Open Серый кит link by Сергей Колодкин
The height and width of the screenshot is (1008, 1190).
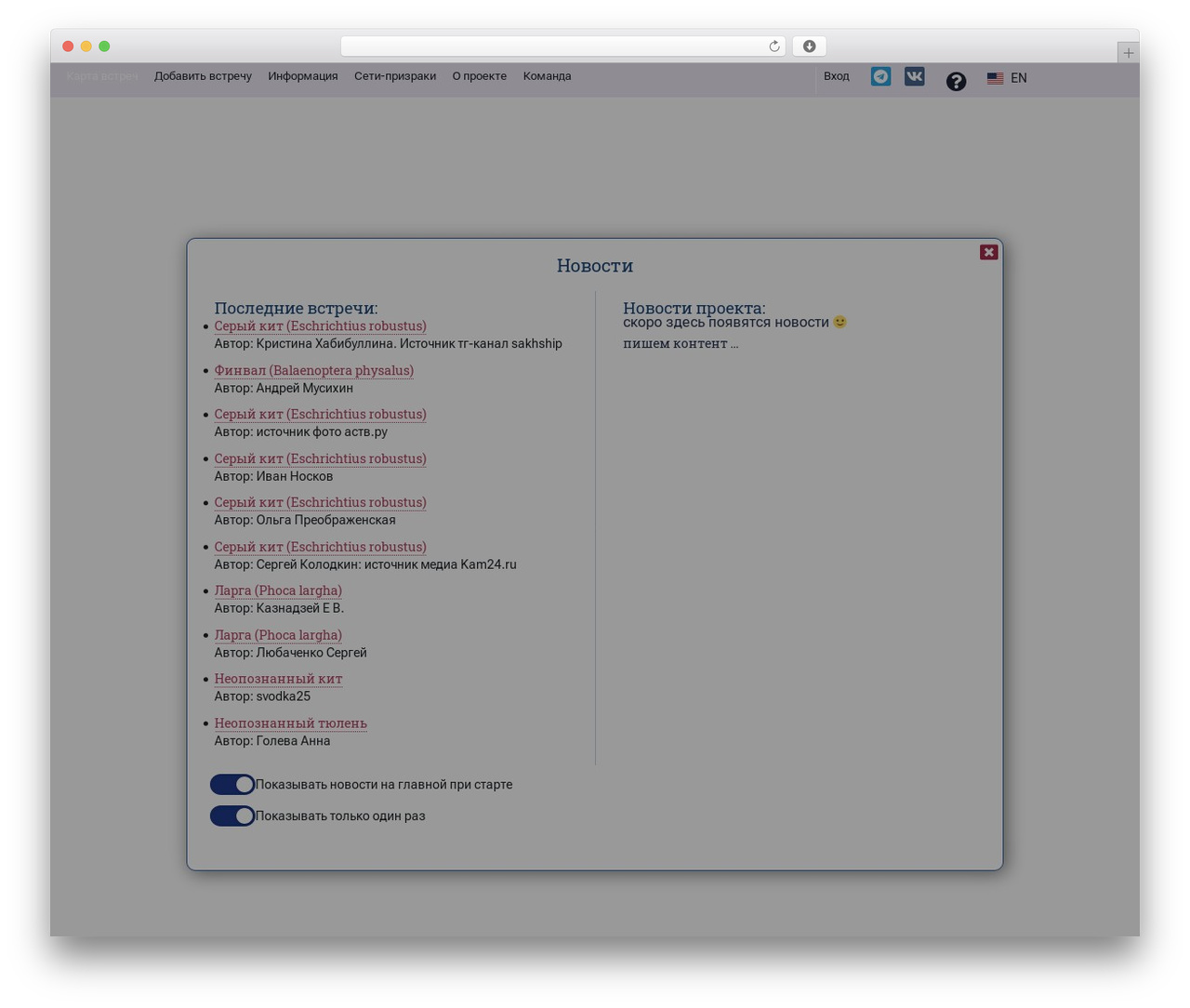(320, 547)
